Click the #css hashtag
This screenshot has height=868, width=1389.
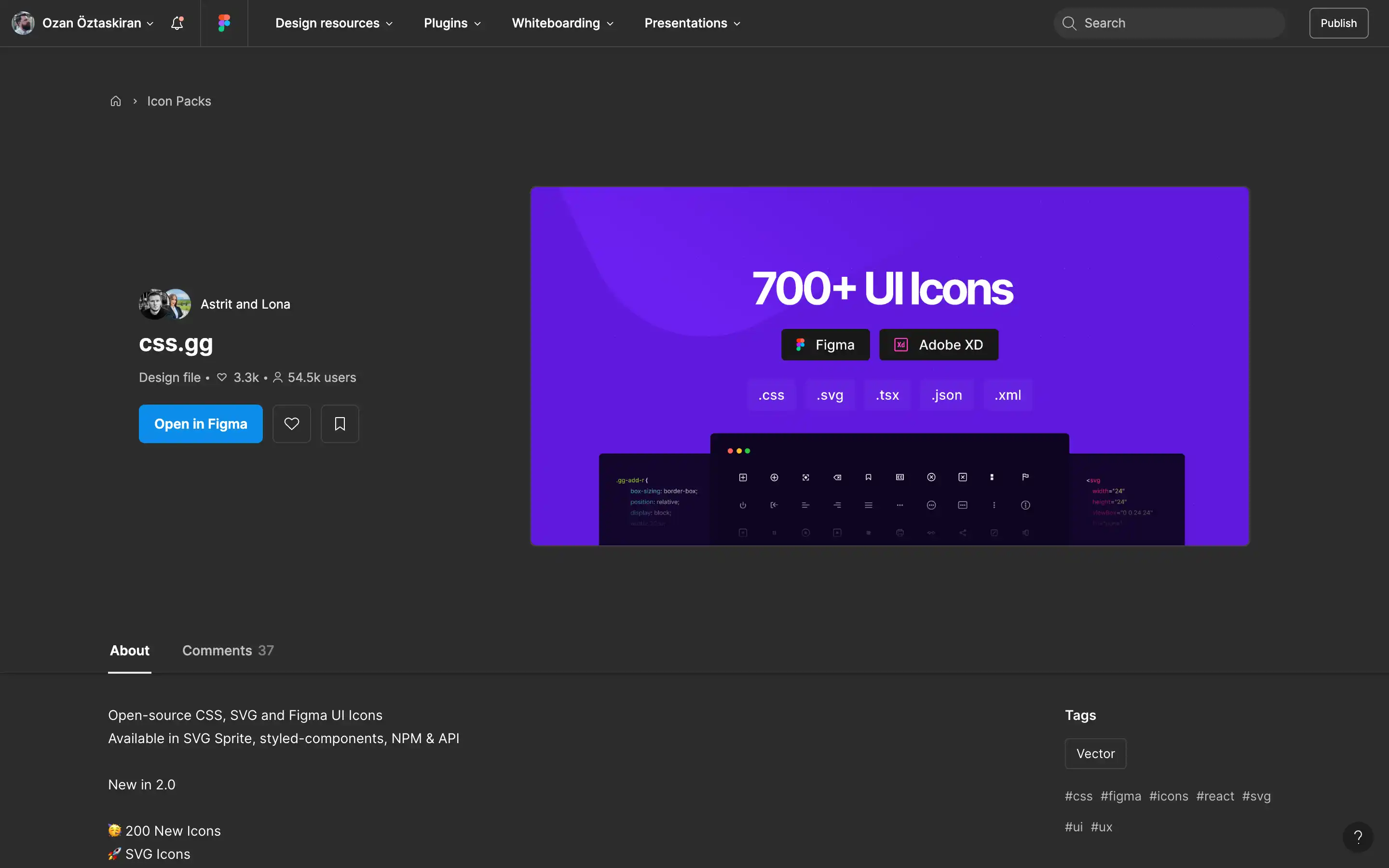(x=1078, y=796)
